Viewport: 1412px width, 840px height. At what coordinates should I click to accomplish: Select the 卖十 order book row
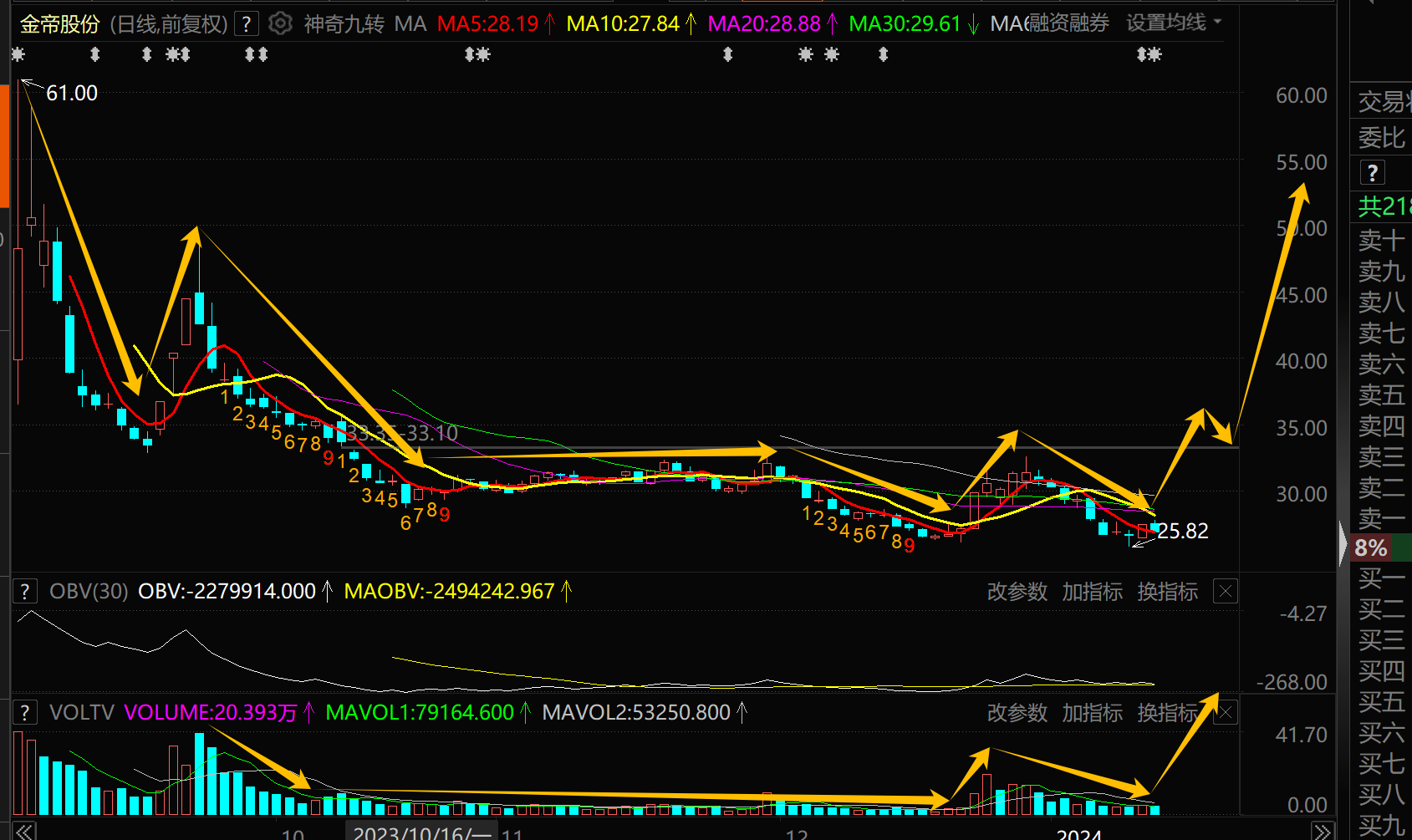click(x=1381, y=241)
